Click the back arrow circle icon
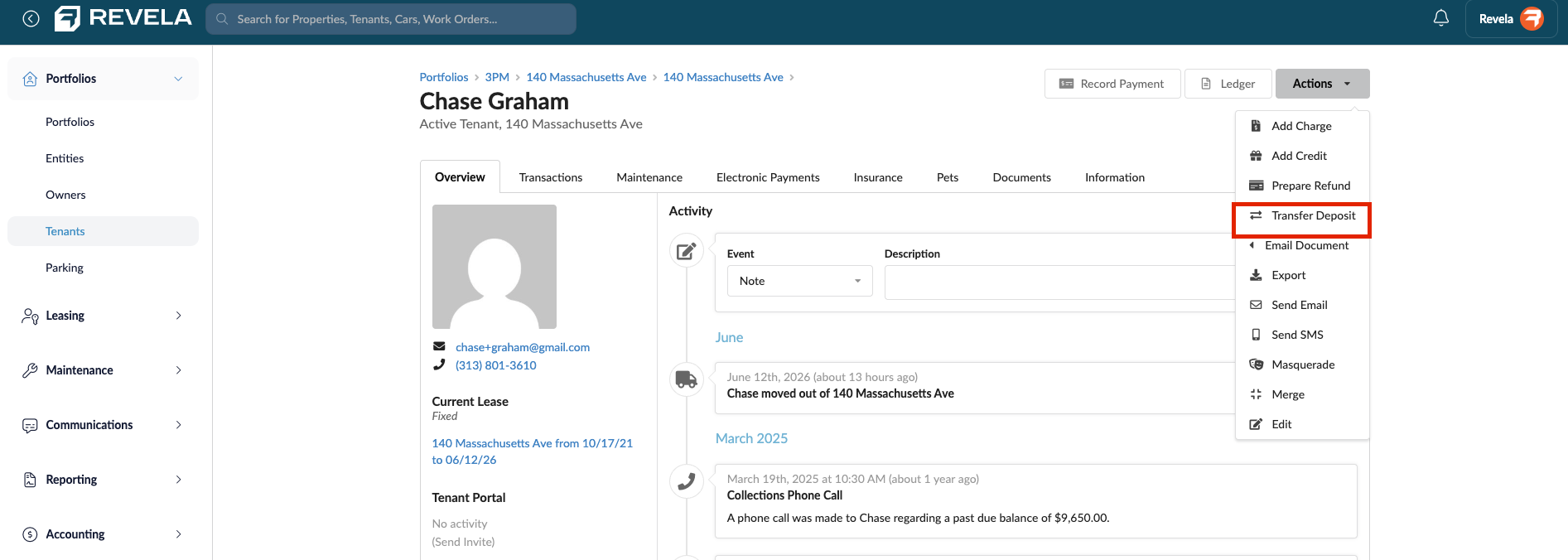Screen dimensions: 1568x560 (x=31, y=18)
